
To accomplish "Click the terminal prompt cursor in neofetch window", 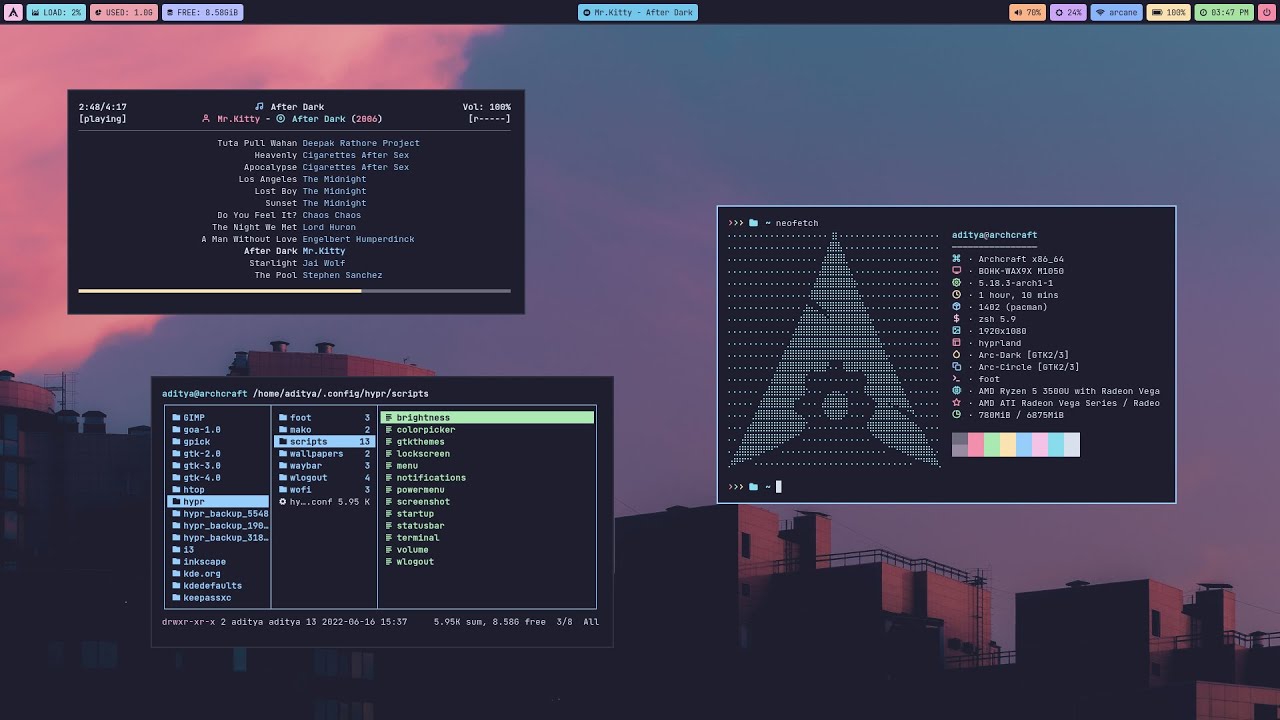I will pyautogui.click(x=778, y=487).
